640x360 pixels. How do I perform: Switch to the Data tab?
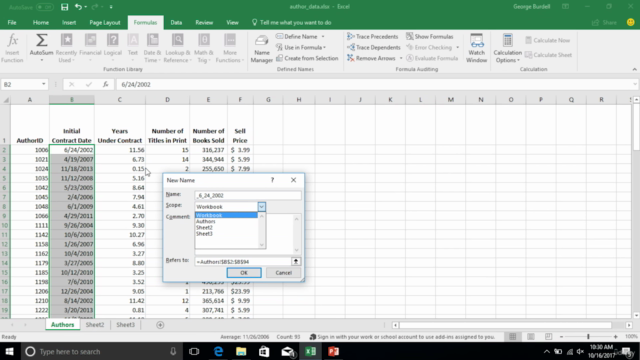pyautogui.click(x=176, y=22)
